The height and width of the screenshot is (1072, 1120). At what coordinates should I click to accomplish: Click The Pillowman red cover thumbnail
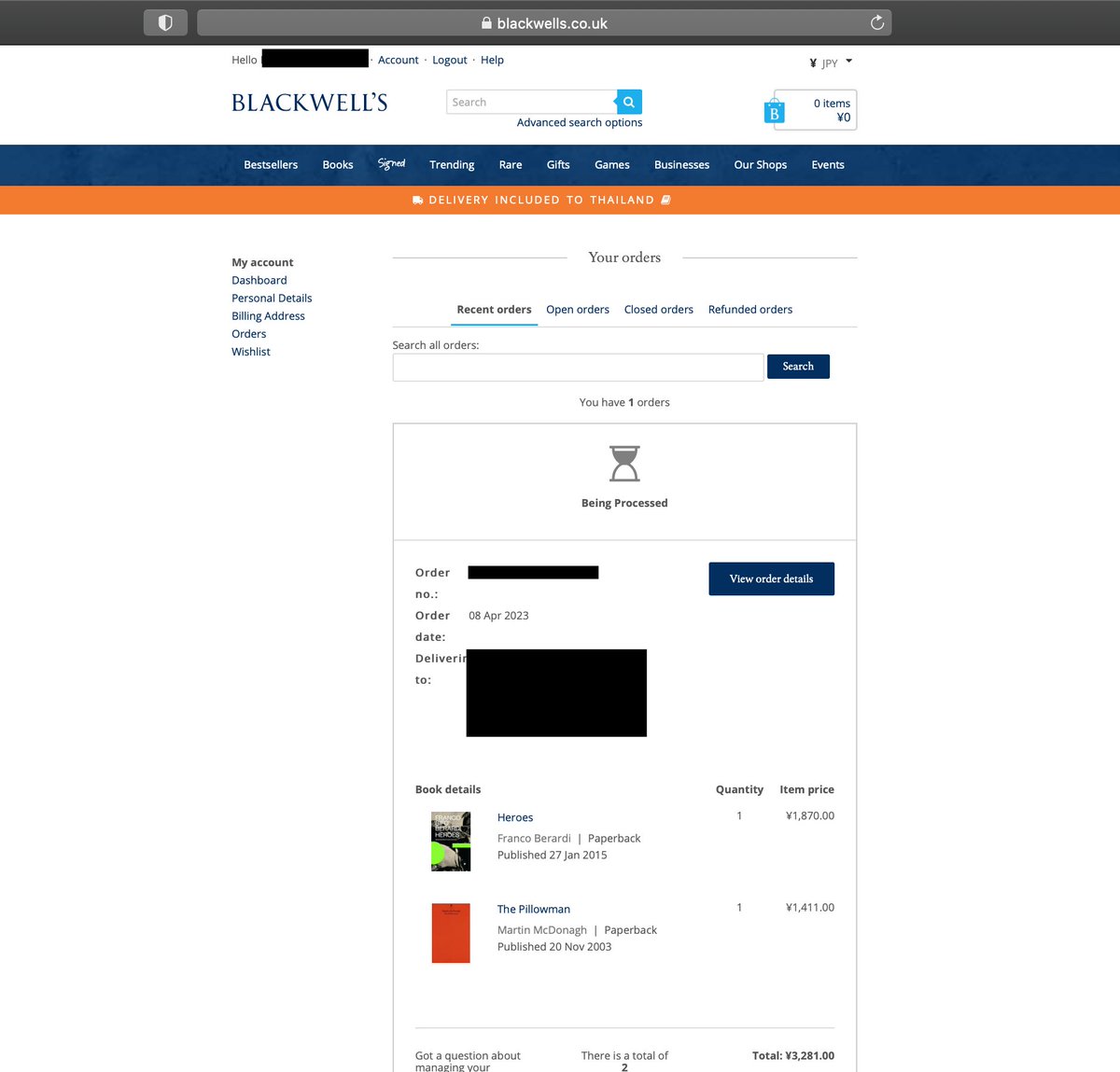(x=451, y=933)
